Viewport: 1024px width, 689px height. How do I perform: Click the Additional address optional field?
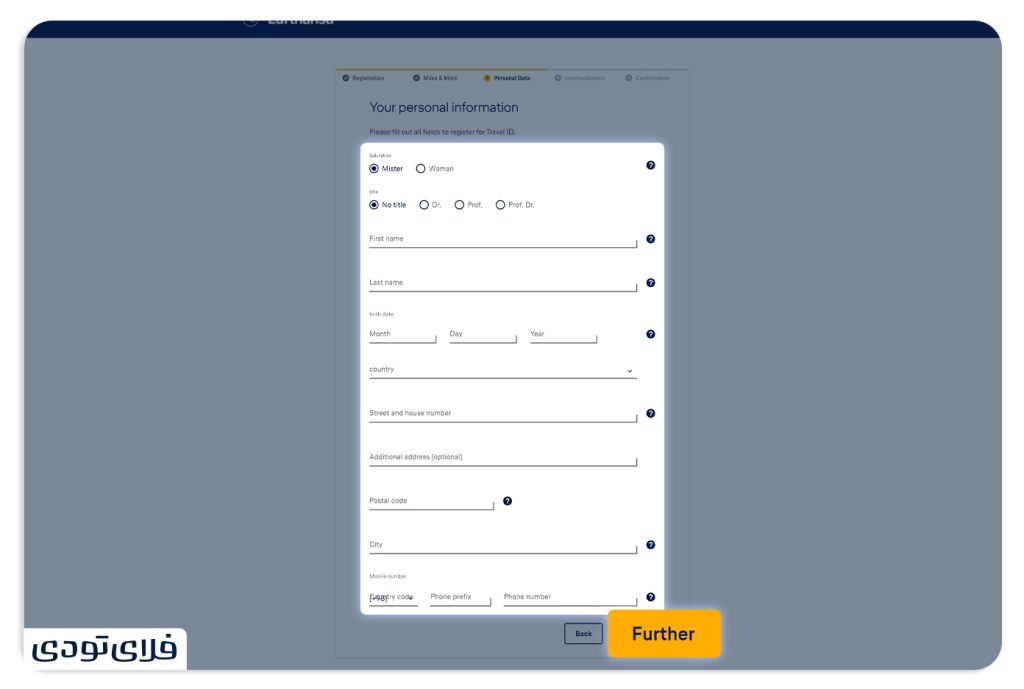pyautogui.click(x=502, y=458)
